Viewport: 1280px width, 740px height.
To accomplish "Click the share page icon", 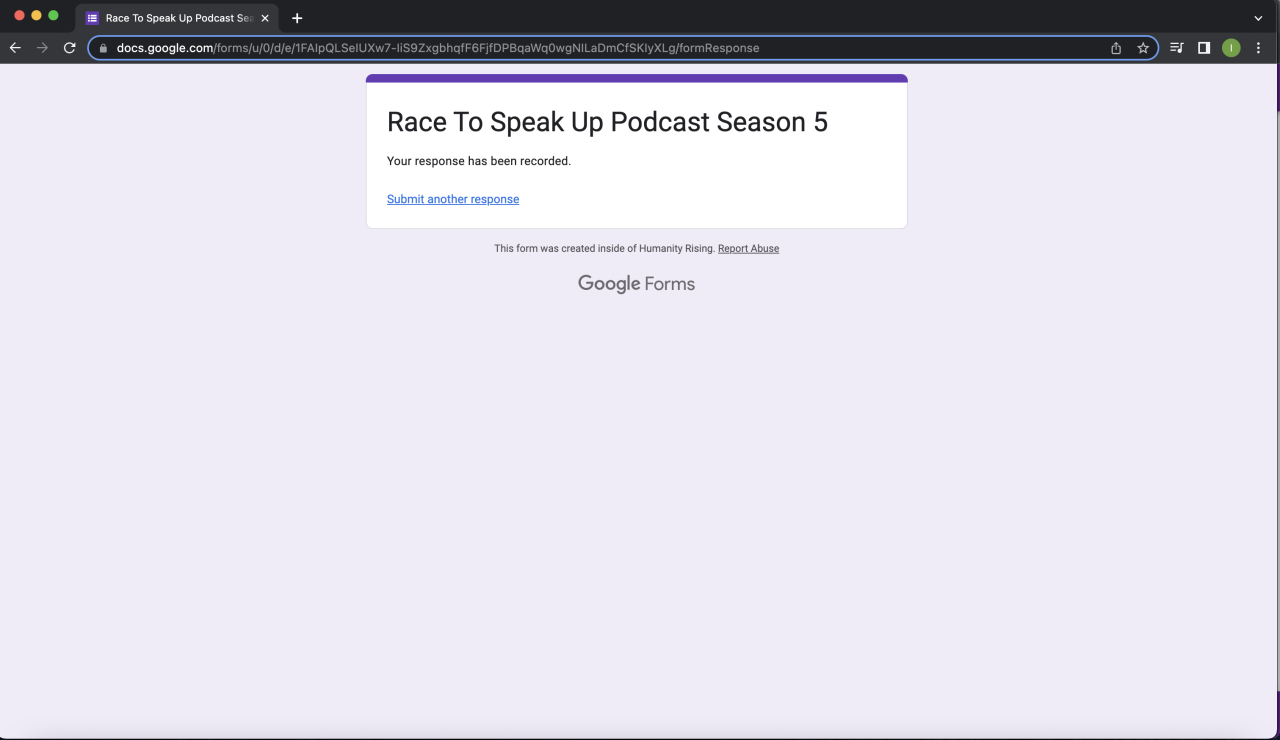I will (1116, 48).
